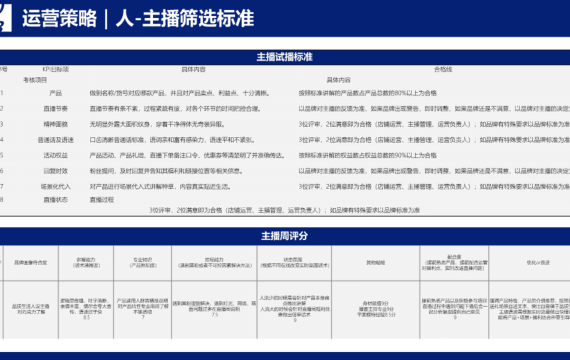
Task: Select the 考核项目 sub-header cell
Action: coord(35,80)
